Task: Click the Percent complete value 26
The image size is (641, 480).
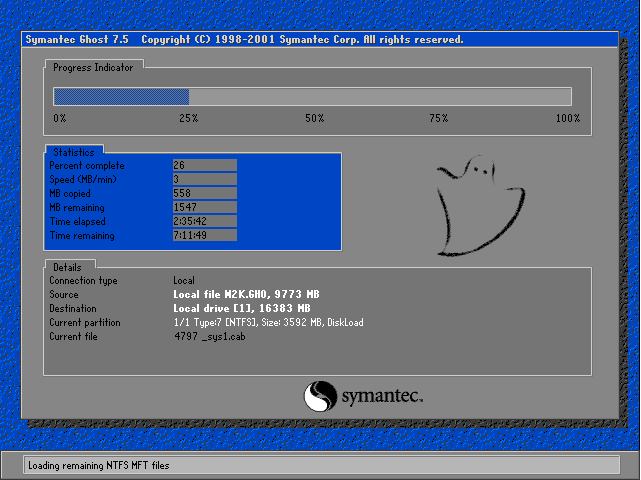Action: 205,165
